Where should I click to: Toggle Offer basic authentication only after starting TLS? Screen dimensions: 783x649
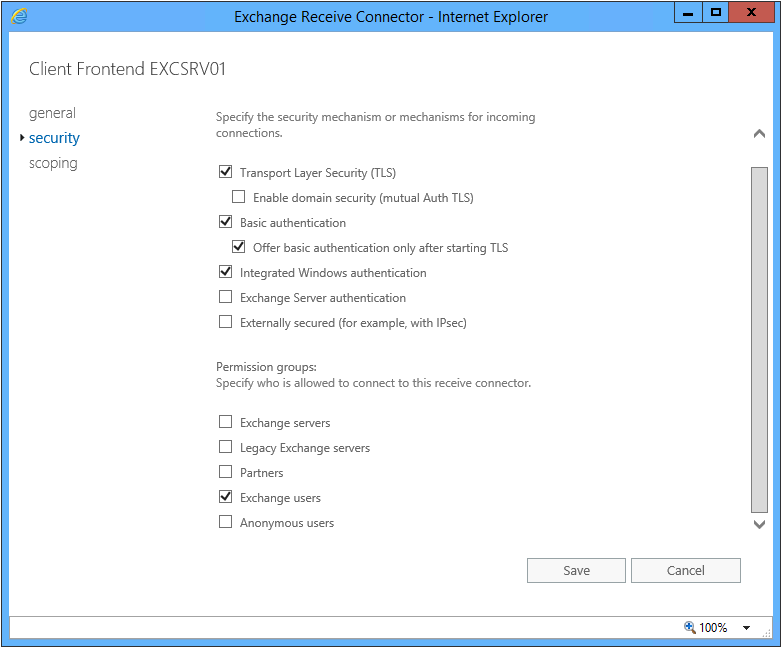(238, 247)
